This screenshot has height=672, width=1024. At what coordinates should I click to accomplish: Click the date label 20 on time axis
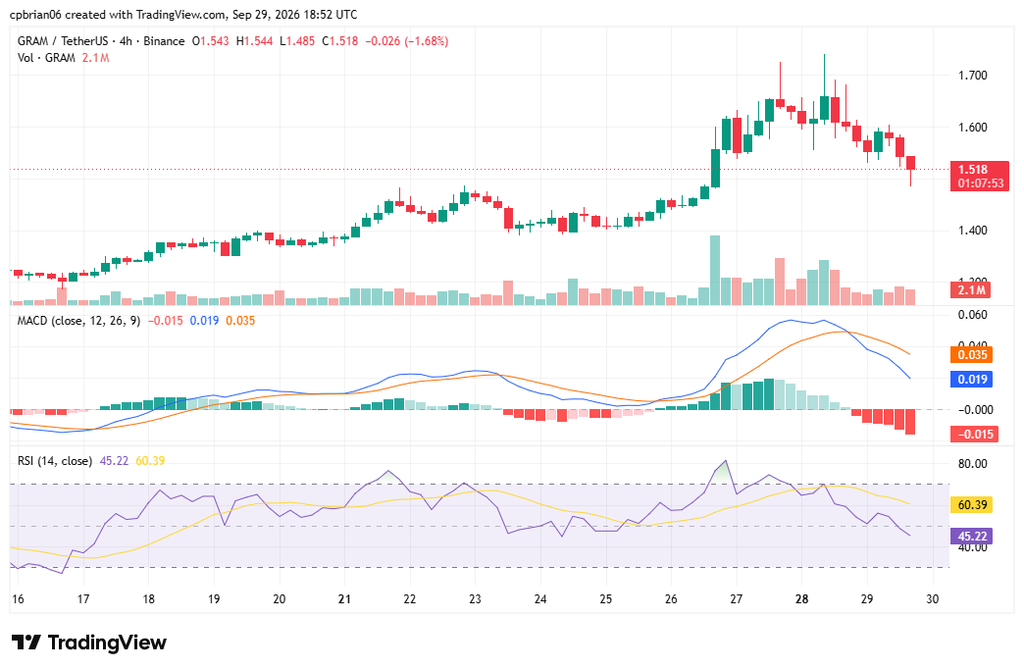pyautogui.click(x=279, y=600)
